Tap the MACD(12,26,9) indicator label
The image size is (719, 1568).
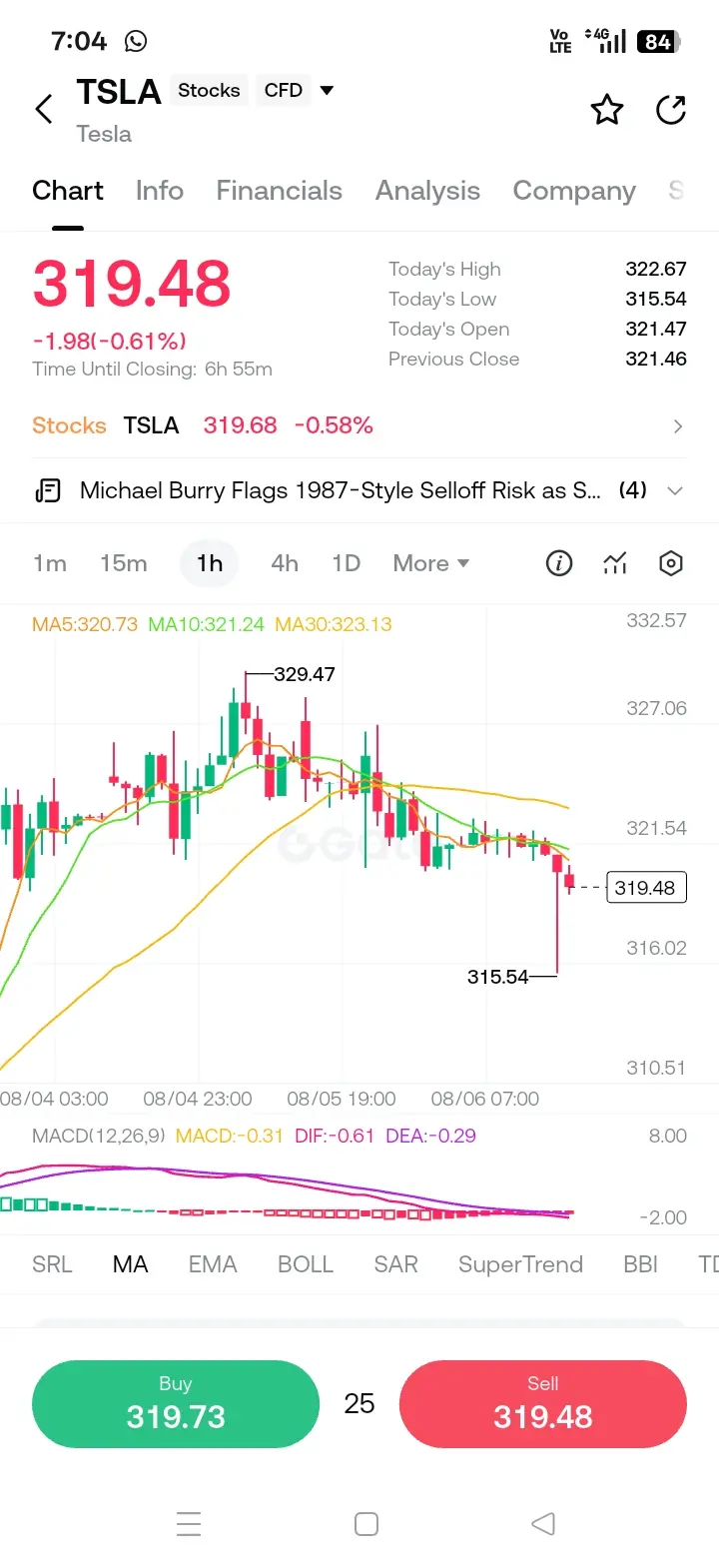click(x=99, y=1136)
